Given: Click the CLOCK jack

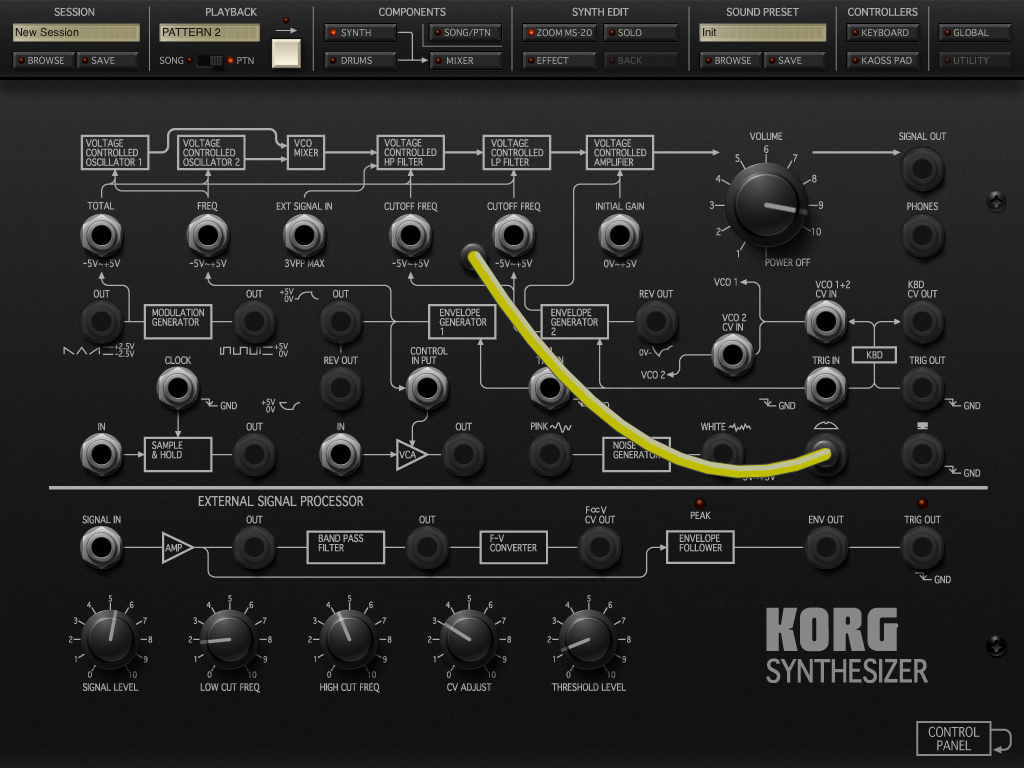Looking at the screenshot, I should point(178,388).
